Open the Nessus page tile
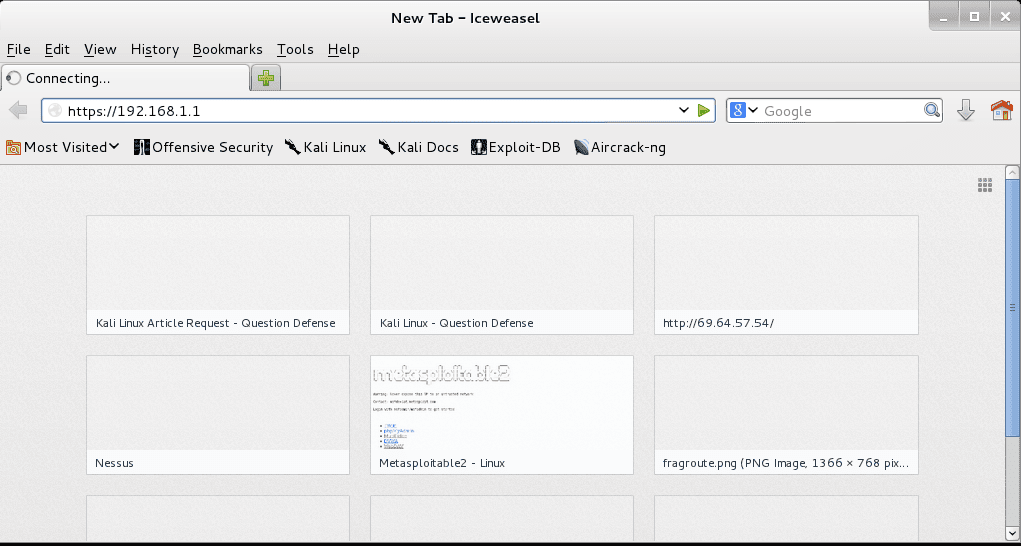Screen dimensions: 1021x546 (218, 415)
